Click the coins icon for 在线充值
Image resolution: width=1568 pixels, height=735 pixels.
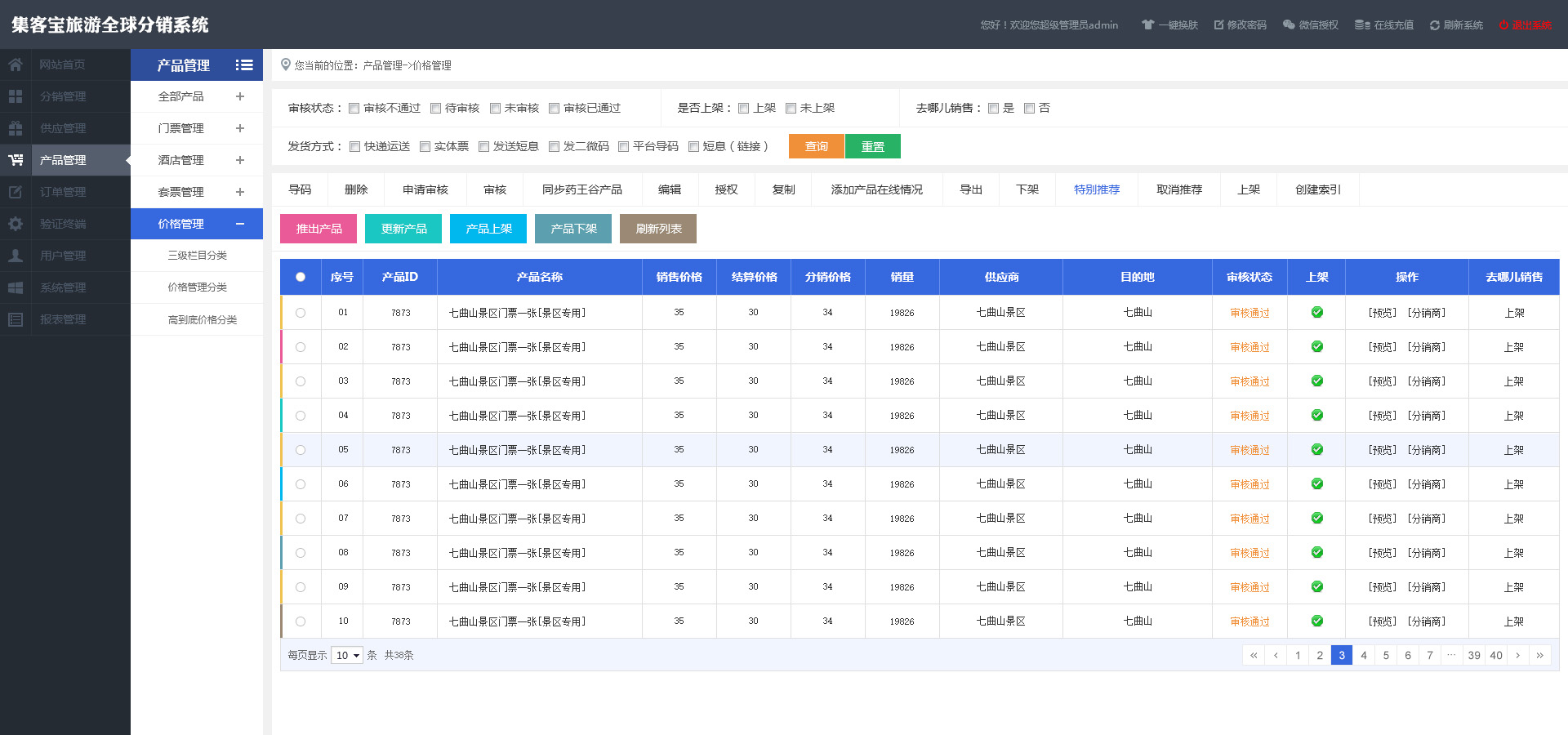tap(1362, 24)
